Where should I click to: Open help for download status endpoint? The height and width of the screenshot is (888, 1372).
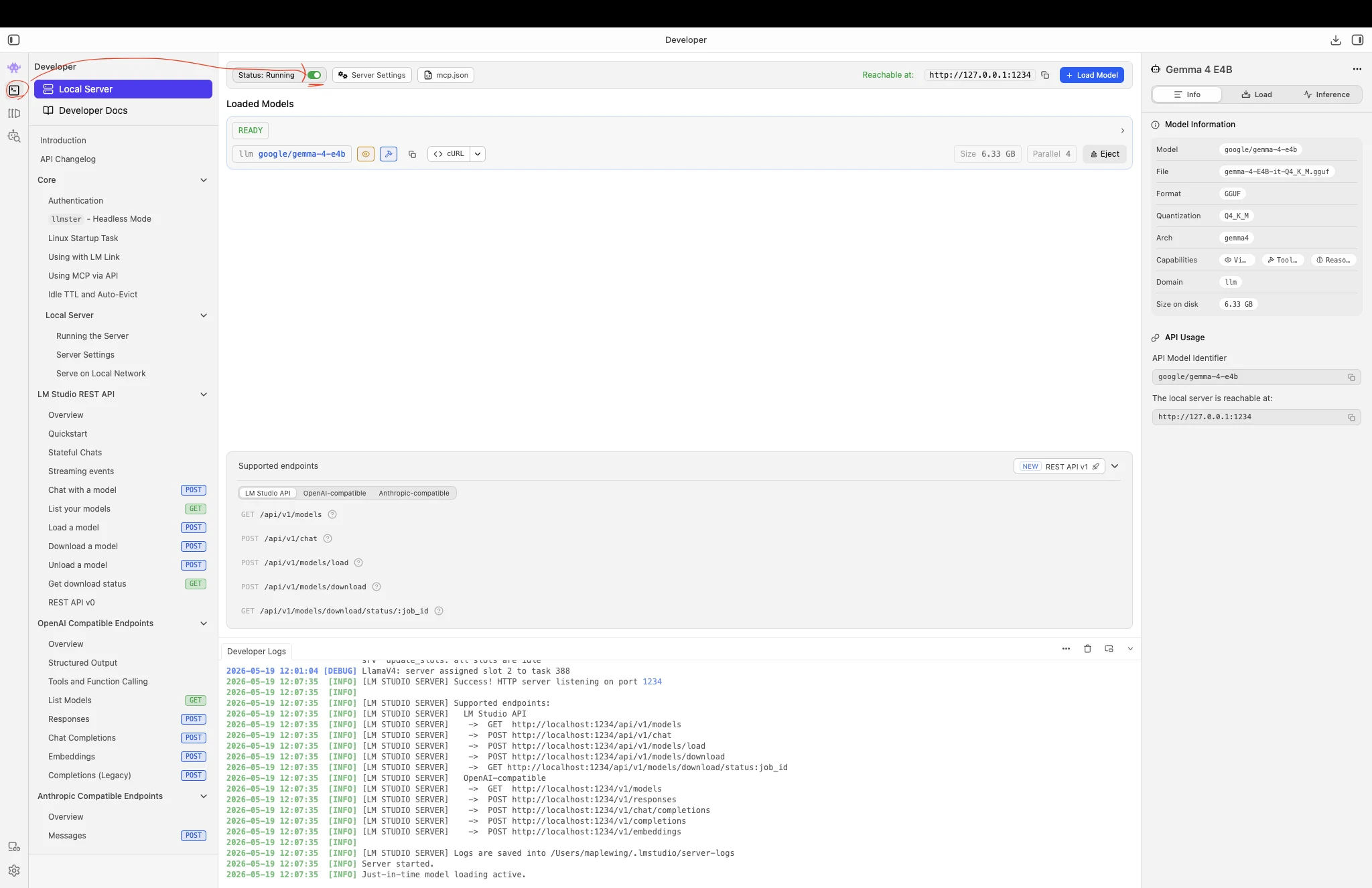(439, 611)
